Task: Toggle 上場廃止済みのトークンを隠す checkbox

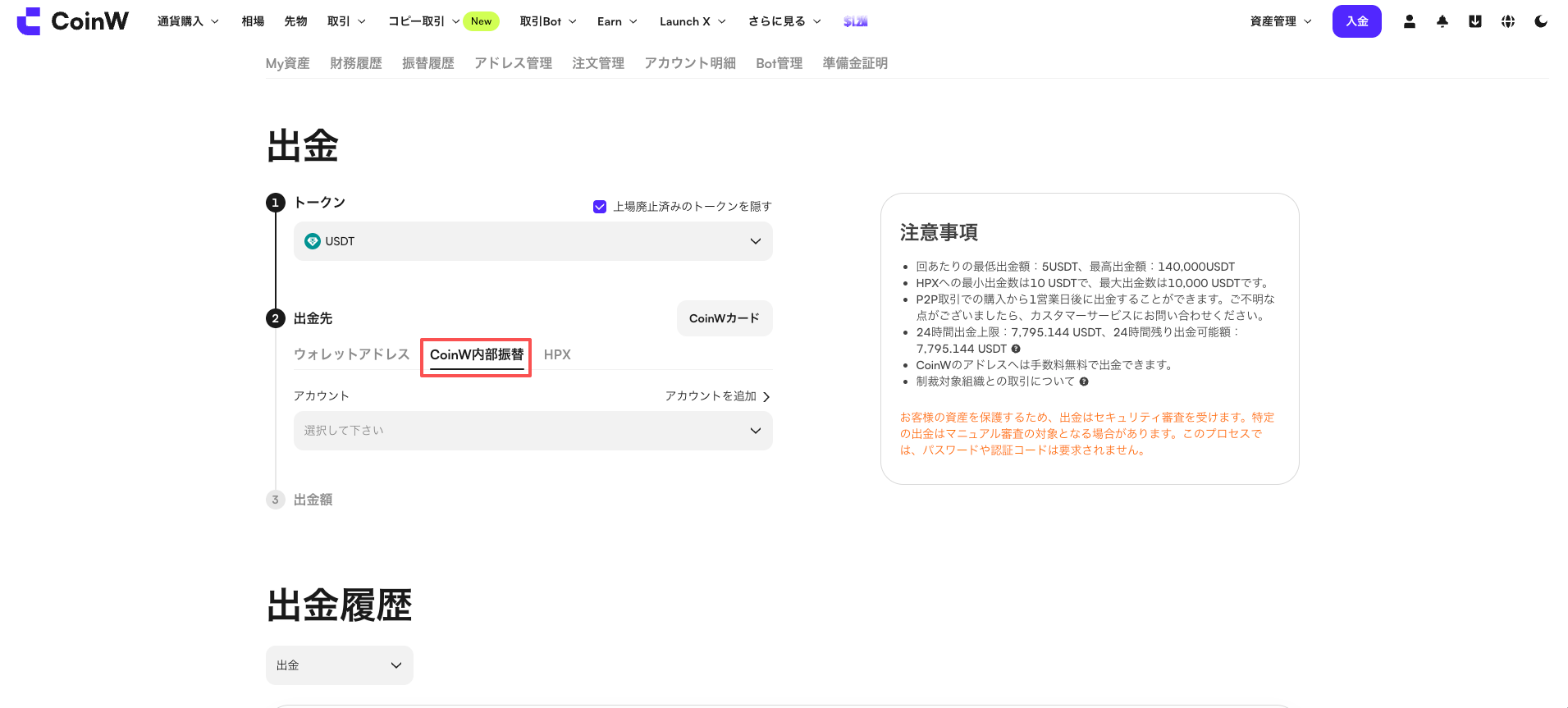Action: pyautogui.click(x=600, y=207)
